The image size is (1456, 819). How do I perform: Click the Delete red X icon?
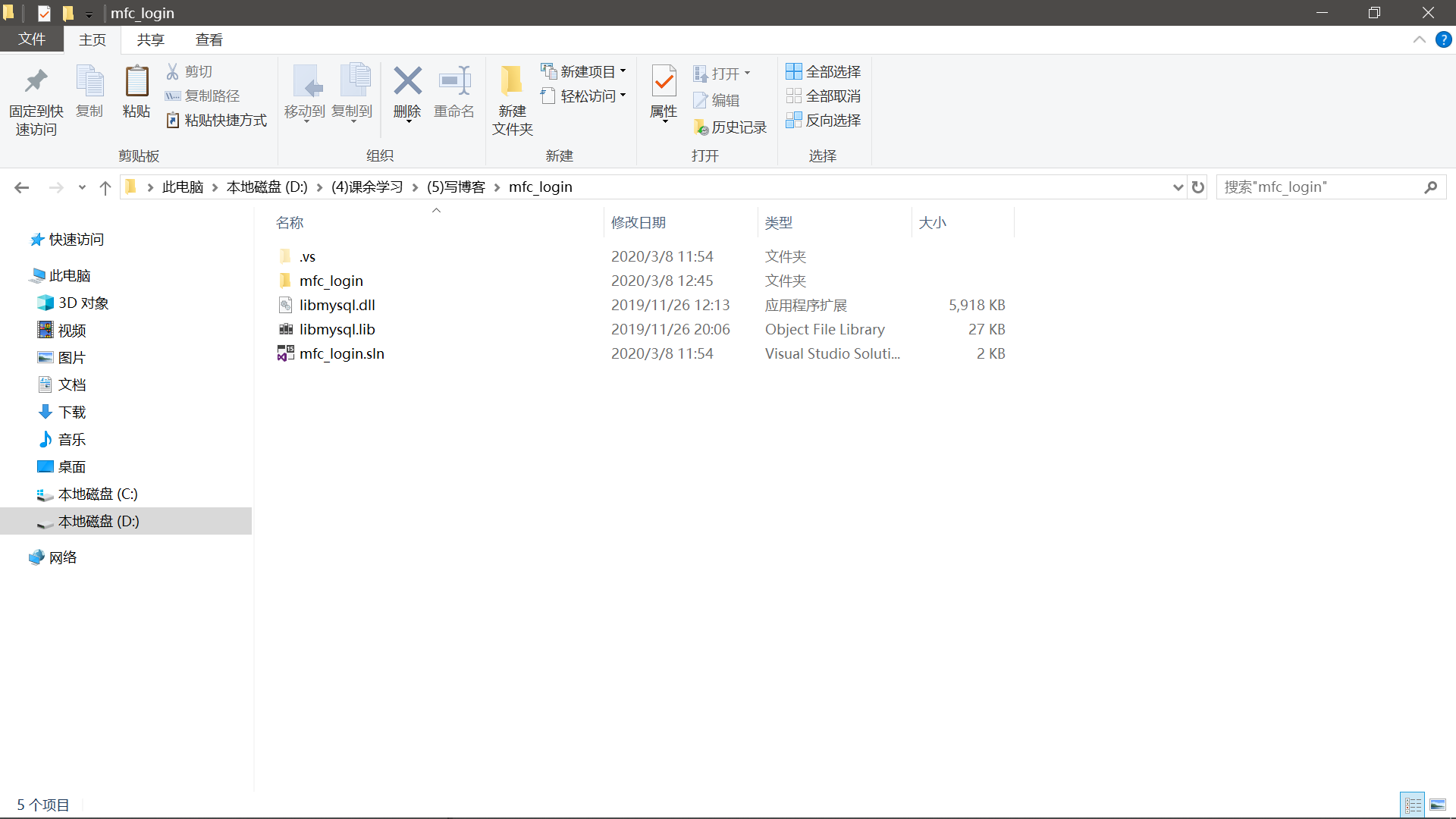click(x=407, y=82)
